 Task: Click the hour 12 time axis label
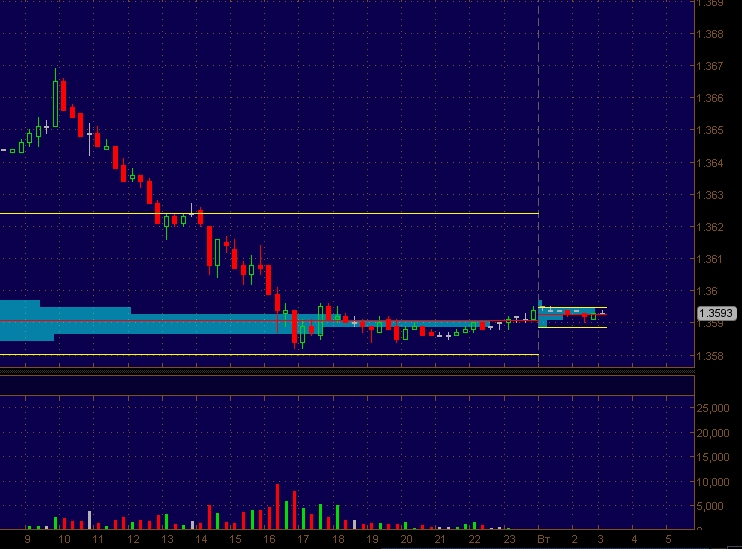[133, 539]
